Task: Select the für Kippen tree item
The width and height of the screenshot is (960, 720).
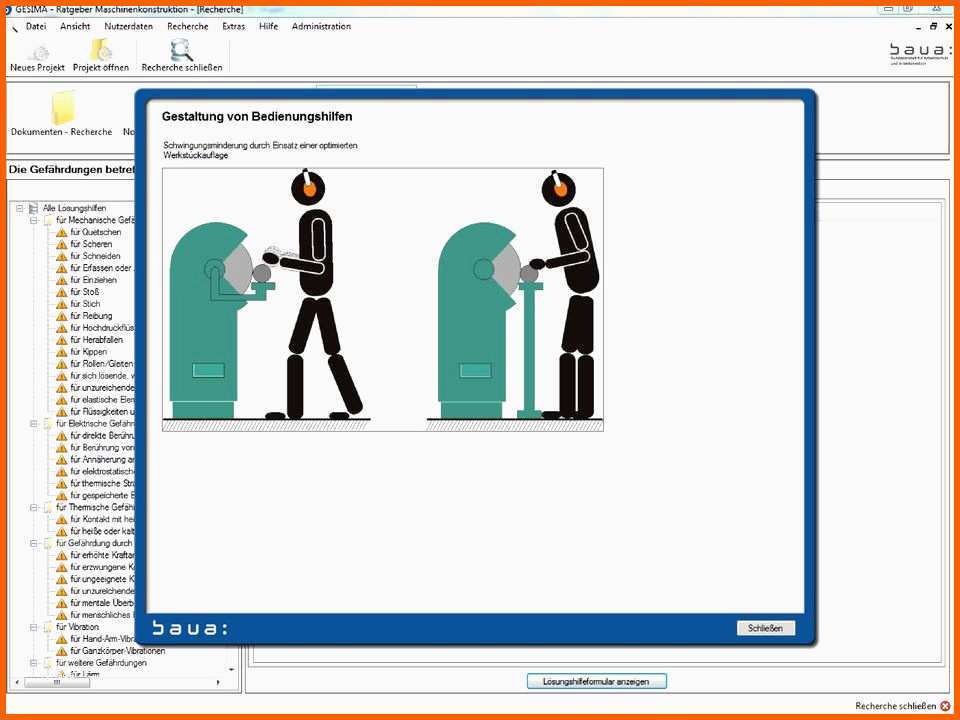Action: tap(89, 352)
